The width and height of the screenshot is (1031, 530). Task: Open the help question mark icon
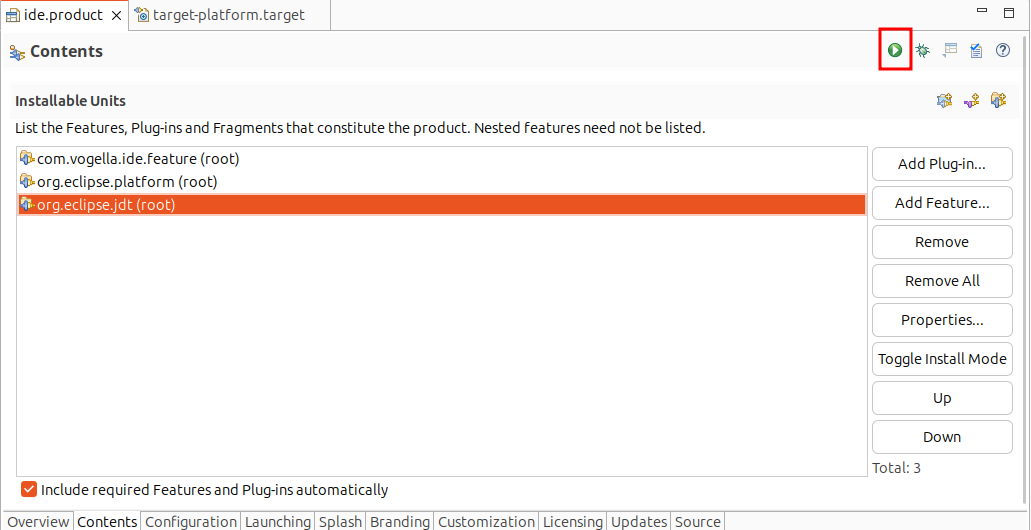tap(1003, 50)
